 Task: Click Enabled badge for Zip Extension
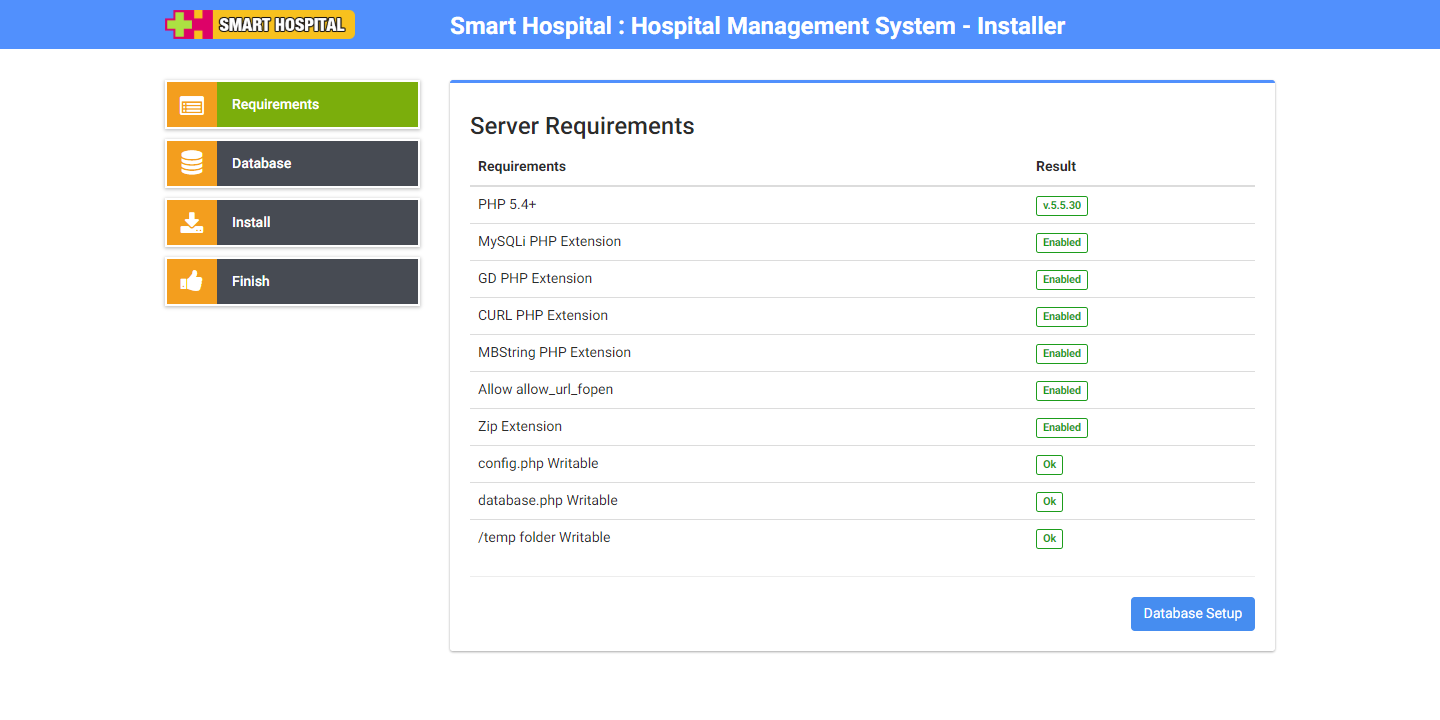pyautogui.click(x=1061, y=428)
